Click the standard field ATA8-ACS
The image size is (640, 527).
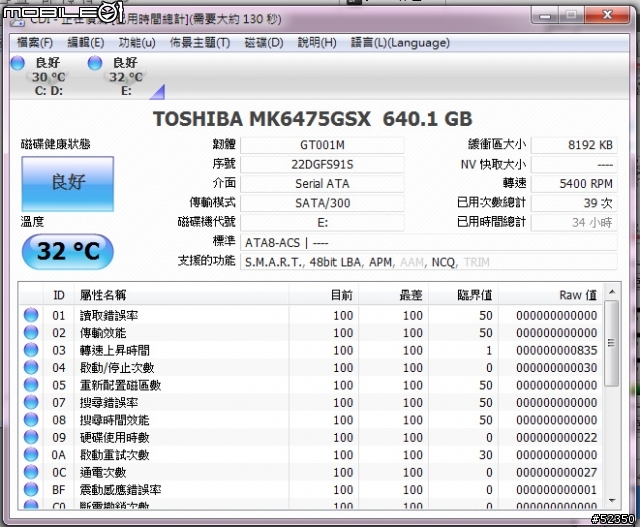point(429,243)
